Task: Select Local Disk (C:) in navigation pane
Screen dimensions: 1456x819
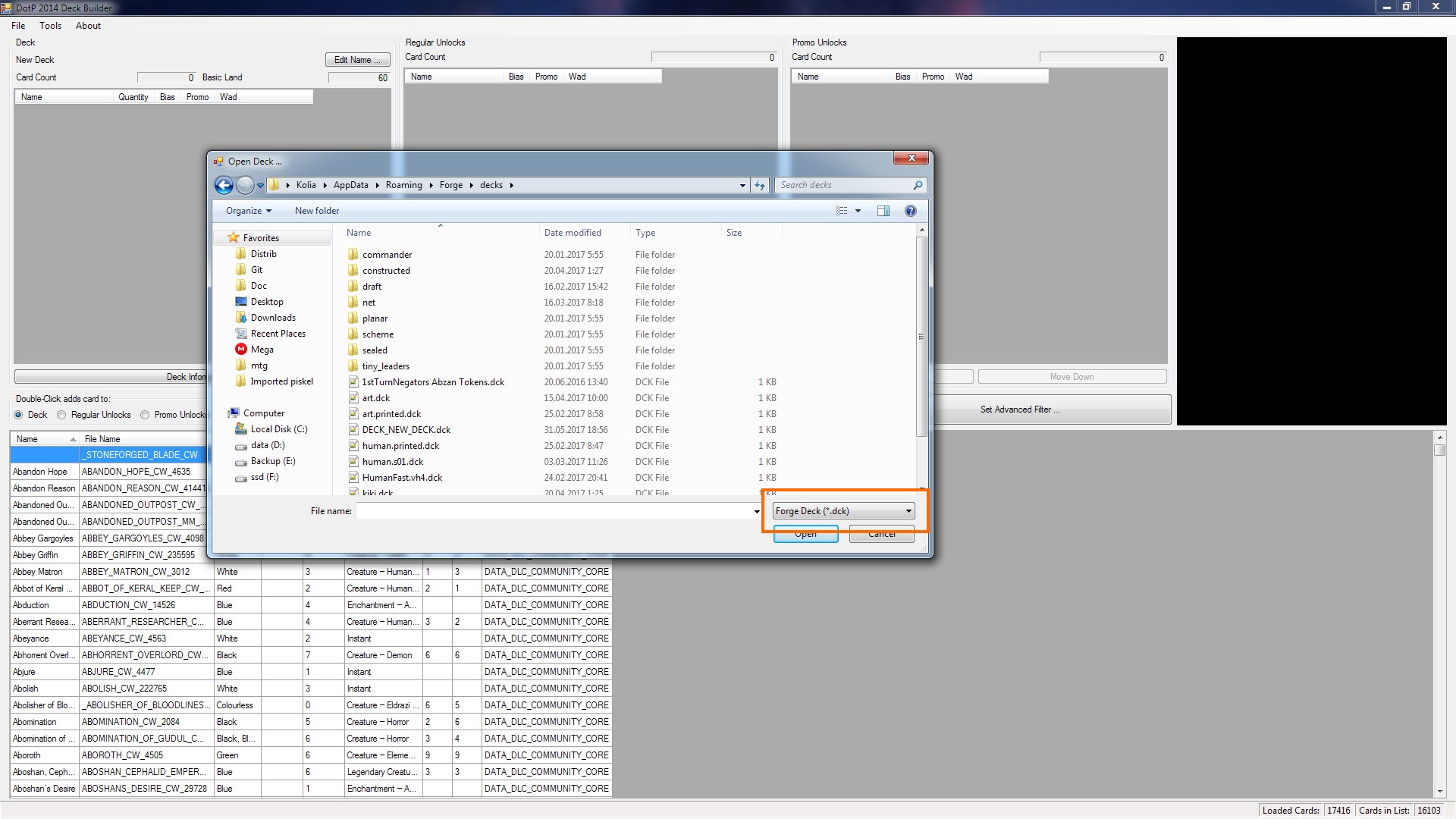Action: (278, 429)
